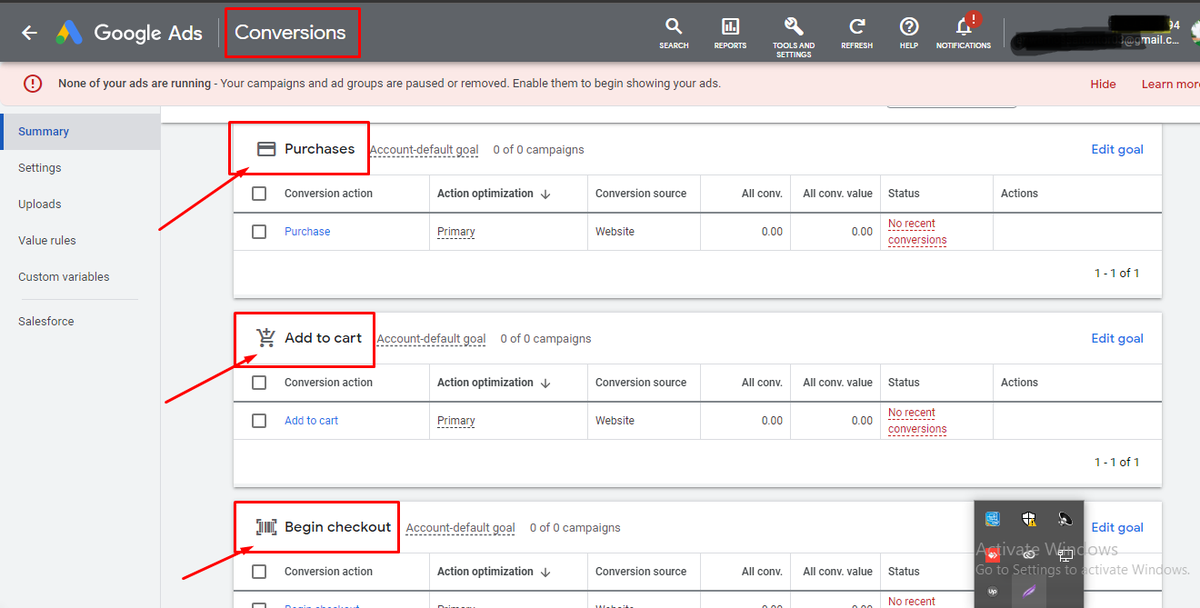Image resolution: width=1200 pixels, height=608 pixels.
Task: Click the red warning icon in banner
Action: (x=33, y=84)
